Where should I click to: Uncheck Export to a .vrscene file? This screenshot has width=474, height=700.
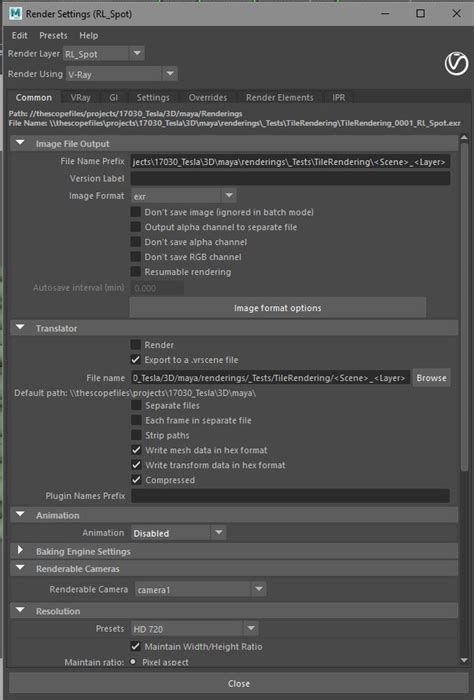point(136,359)
